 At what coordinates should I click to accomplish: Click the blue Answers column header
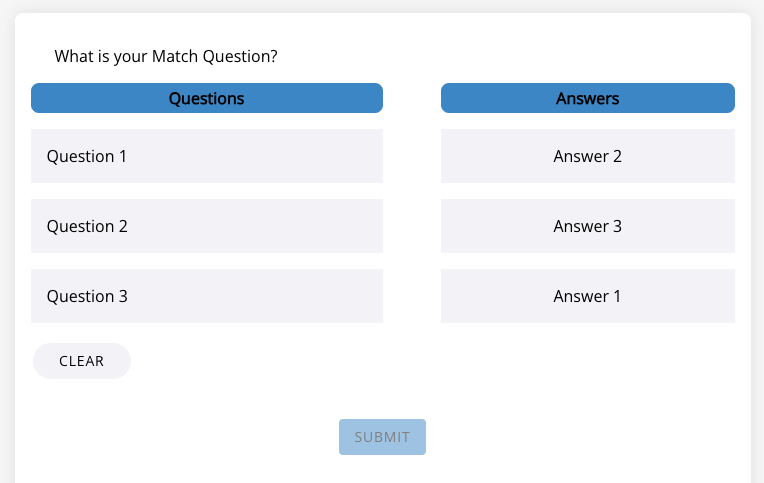[587, 98]
